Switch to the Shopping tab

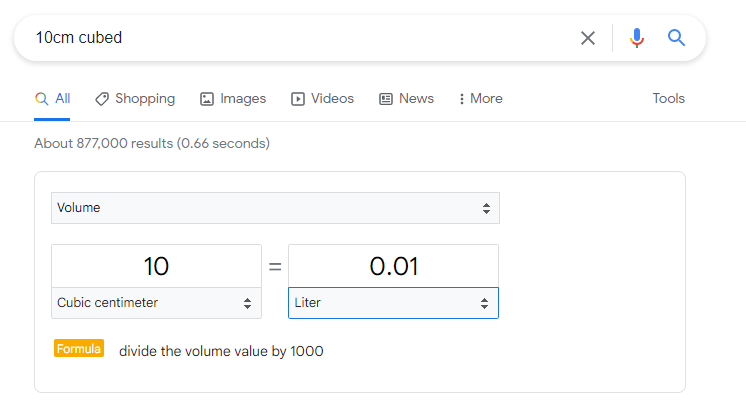tap(135, 99)
